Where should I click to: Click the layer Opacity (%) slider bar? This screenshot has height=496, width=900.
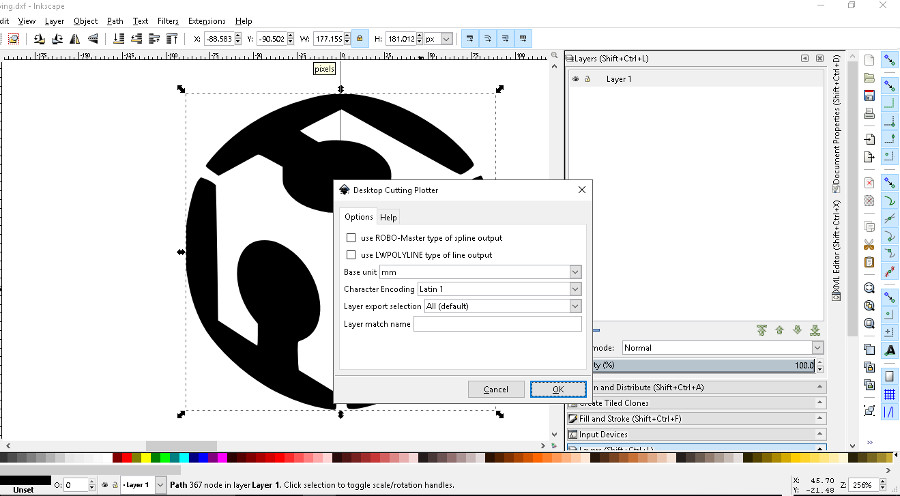pos(703,365)
